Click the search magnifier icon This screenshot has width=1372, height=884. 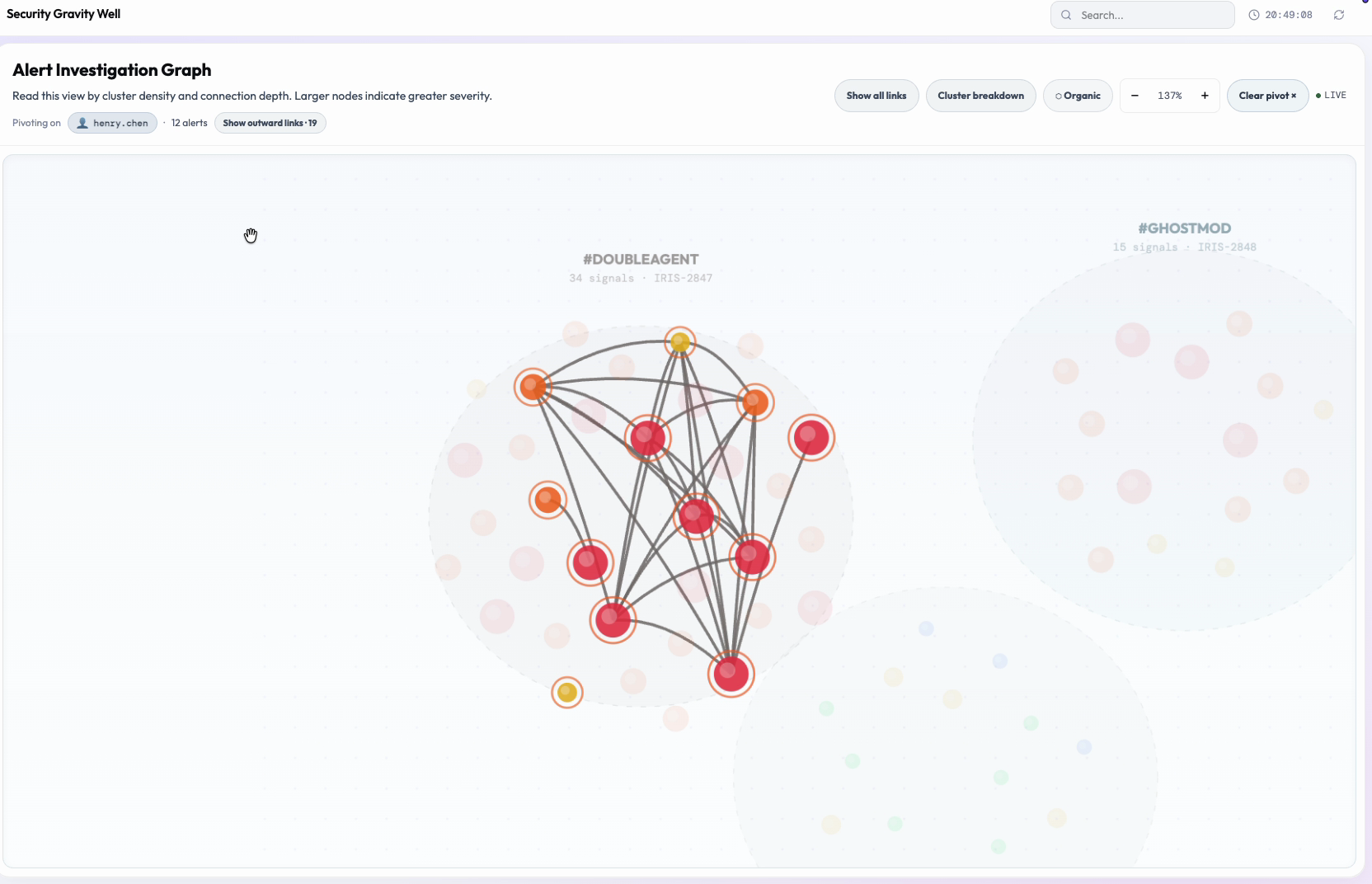1066,15
